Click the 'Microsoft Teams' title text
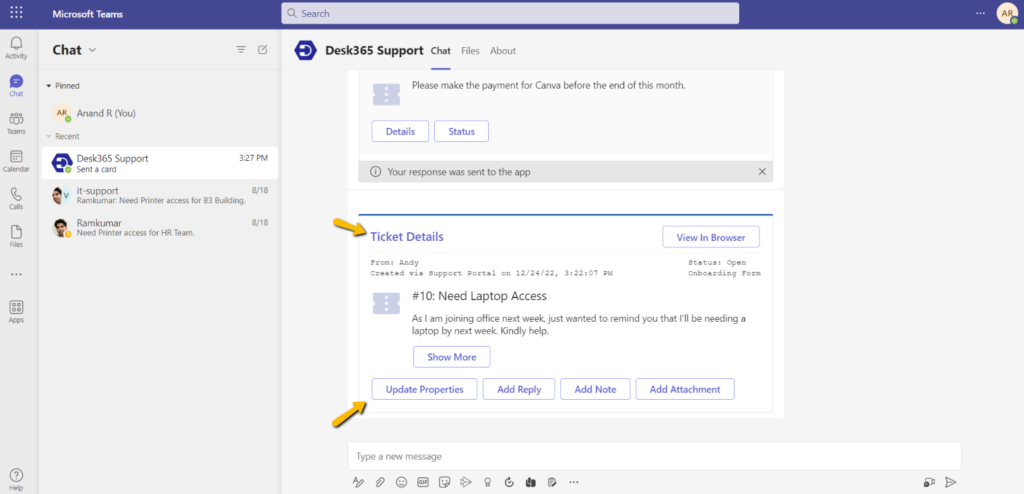Viewport: 1024px width, 494px height. click(x=87, y=14)
